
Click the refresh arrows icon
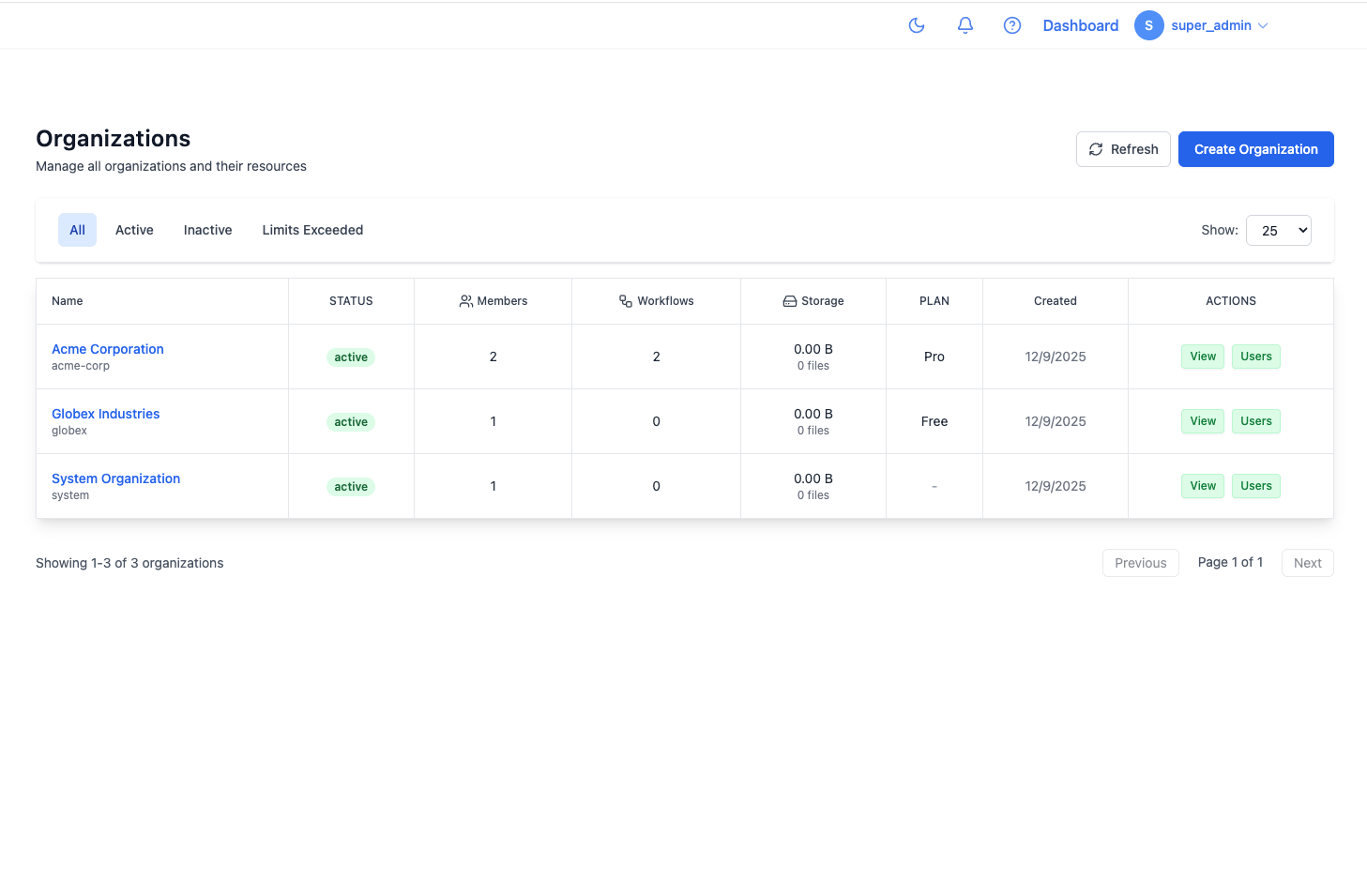pos(1095,148)
